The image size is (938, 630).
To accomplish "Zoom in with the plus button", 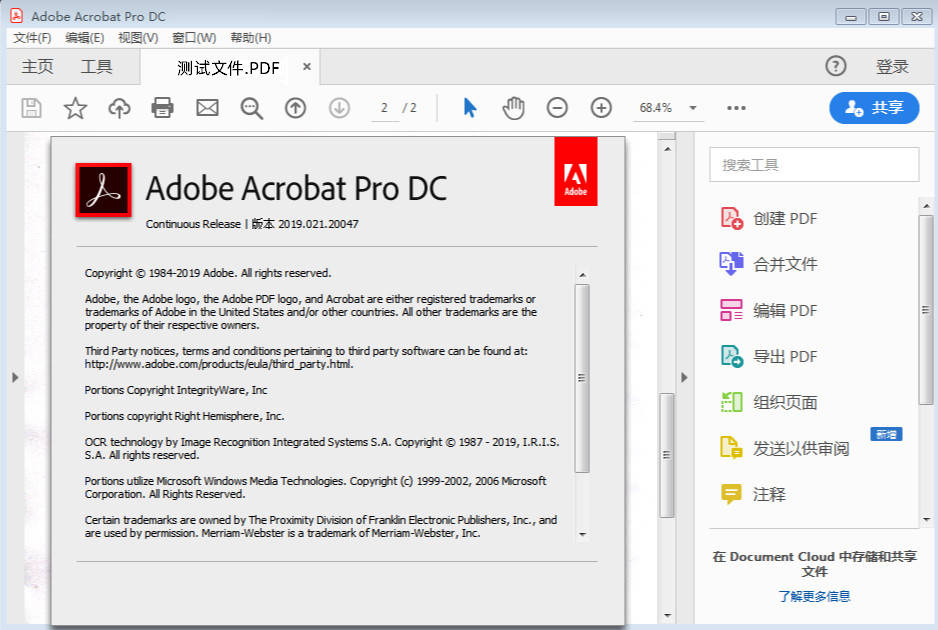I will (x=601, y=108).
